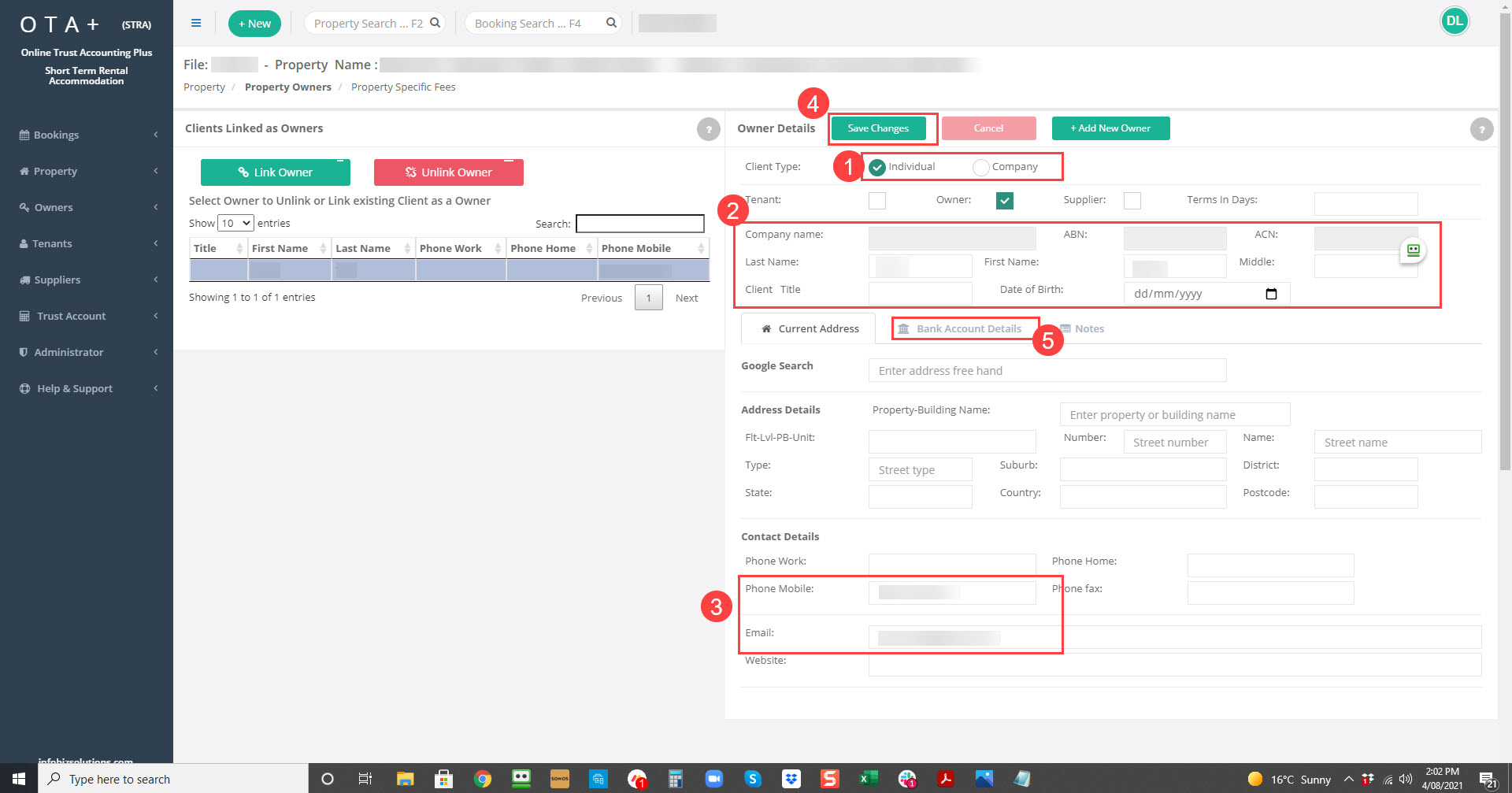The height and width of the screenshot is (793, 1512).
Task: Expand the Administrator sidebar menu
Action: tap(87, 352)
